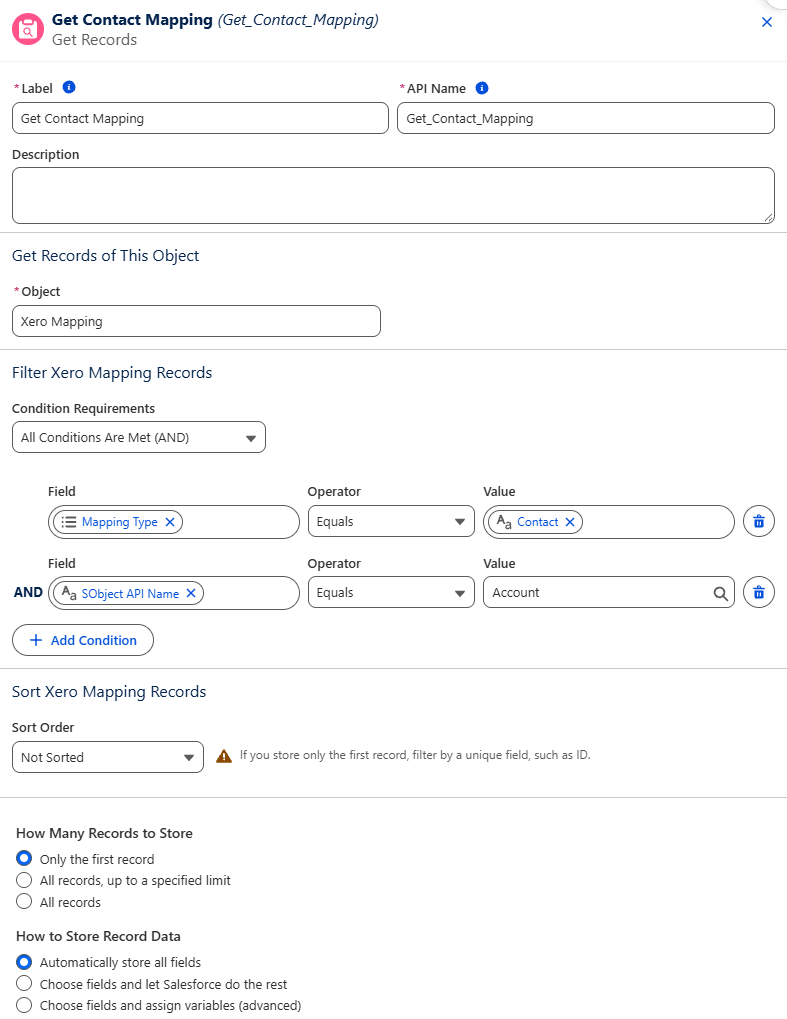Close the Get Contact Mapping panel
This screenshot has width=787, height=1019.
767,22
